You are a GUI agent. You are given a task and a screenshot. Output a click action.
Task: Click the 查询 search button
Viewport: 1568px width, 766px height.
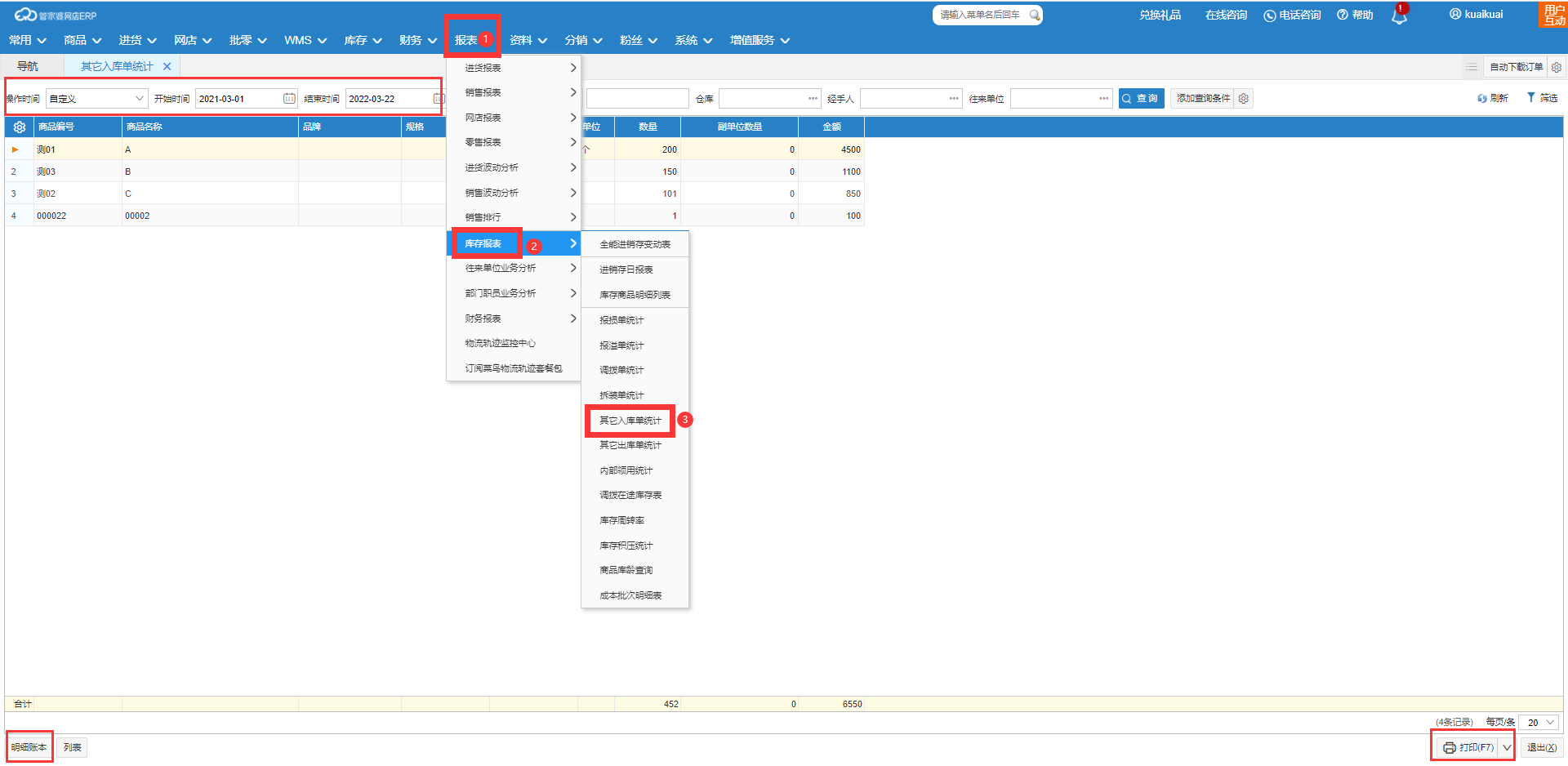coord(1141,99)
